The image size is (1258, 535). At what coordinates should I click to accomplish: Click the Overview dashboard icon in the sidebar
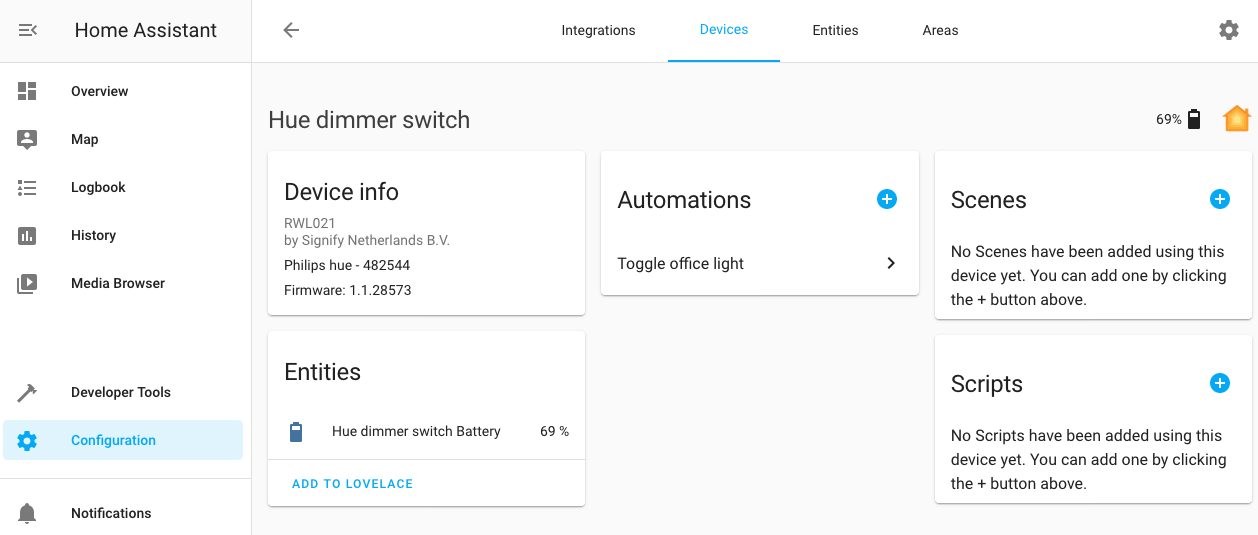pyautogui.click(x=27, y=91)
